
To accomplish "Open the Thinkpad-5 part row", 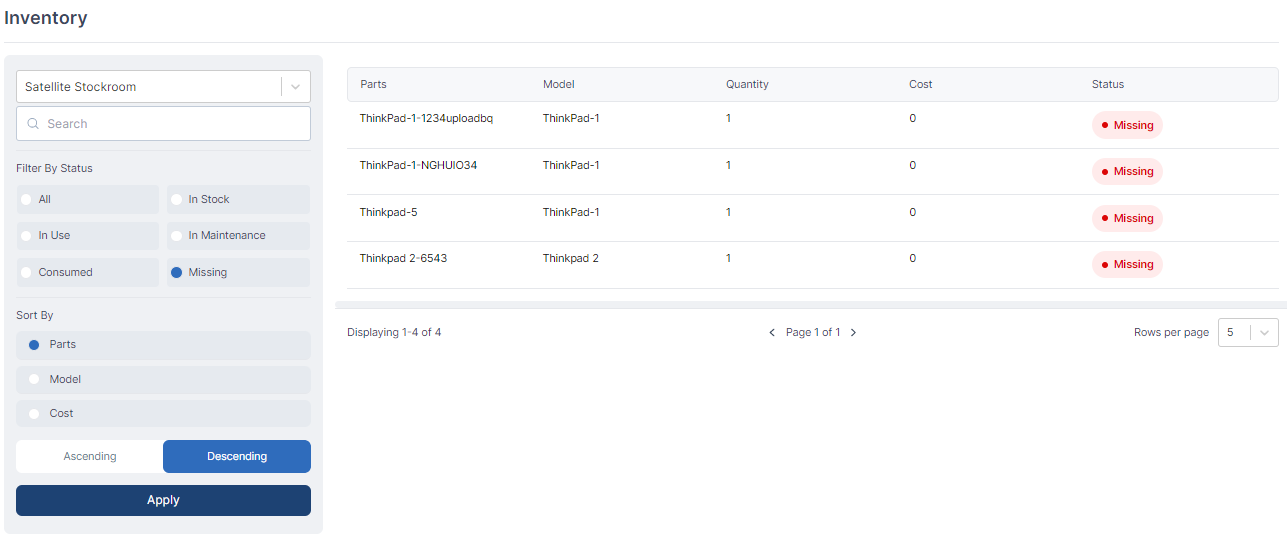I will [x=812, y=218].
